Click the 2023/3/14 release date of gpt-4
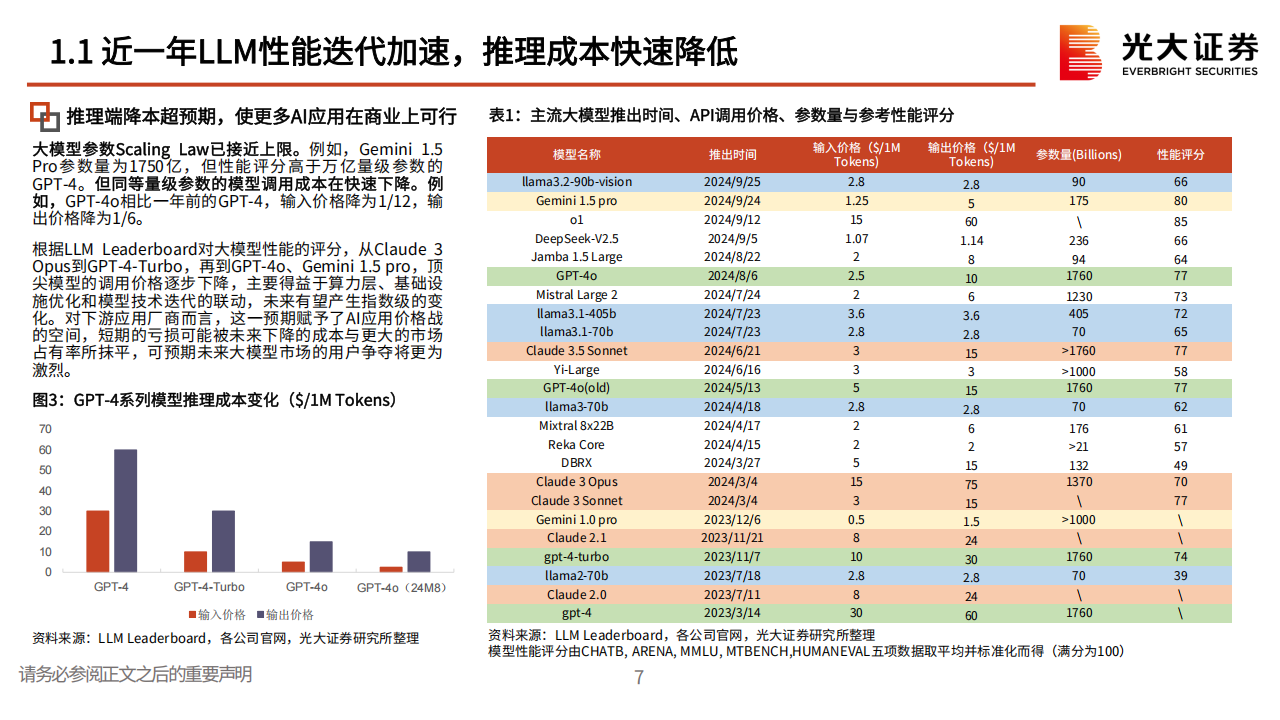 pyautogui.click(x=733, y=613)
